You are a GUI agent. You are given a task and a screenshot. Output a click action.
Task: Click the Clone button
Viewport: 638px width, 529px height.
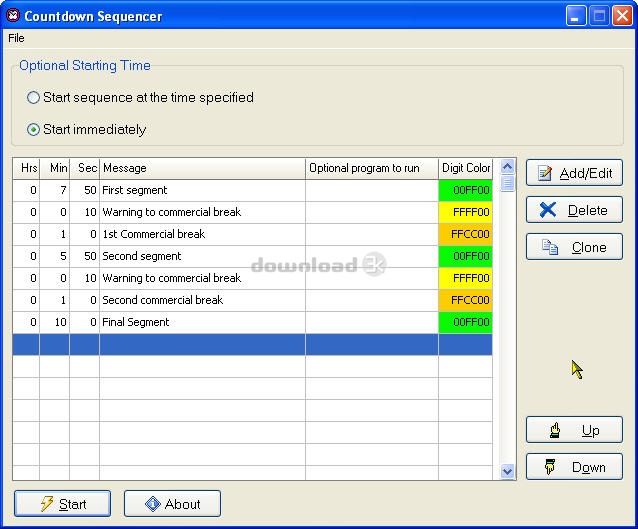574,247
